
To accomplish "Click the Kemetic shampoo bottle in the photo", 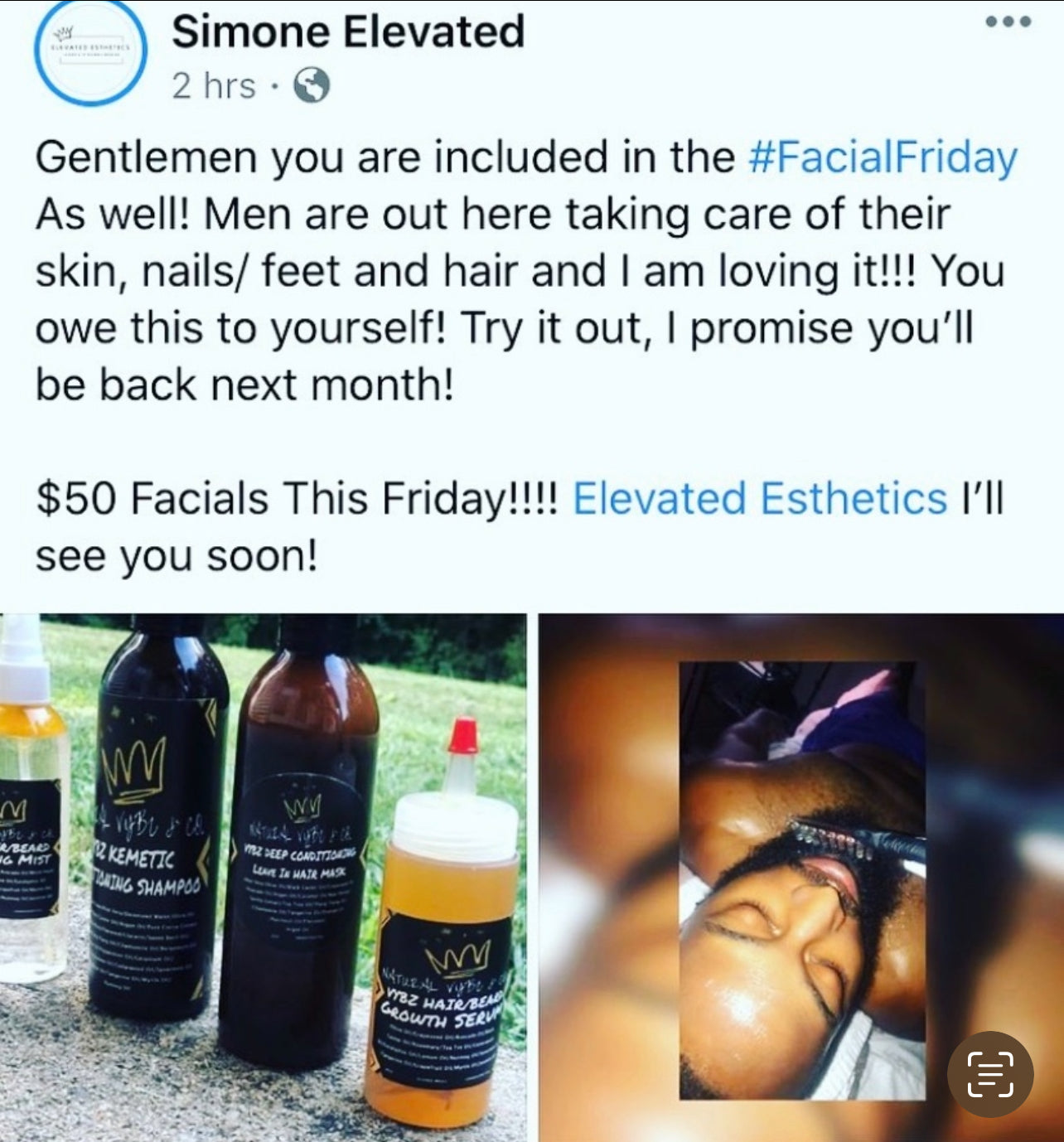I will pyautogui.click(x=157, y=820).
